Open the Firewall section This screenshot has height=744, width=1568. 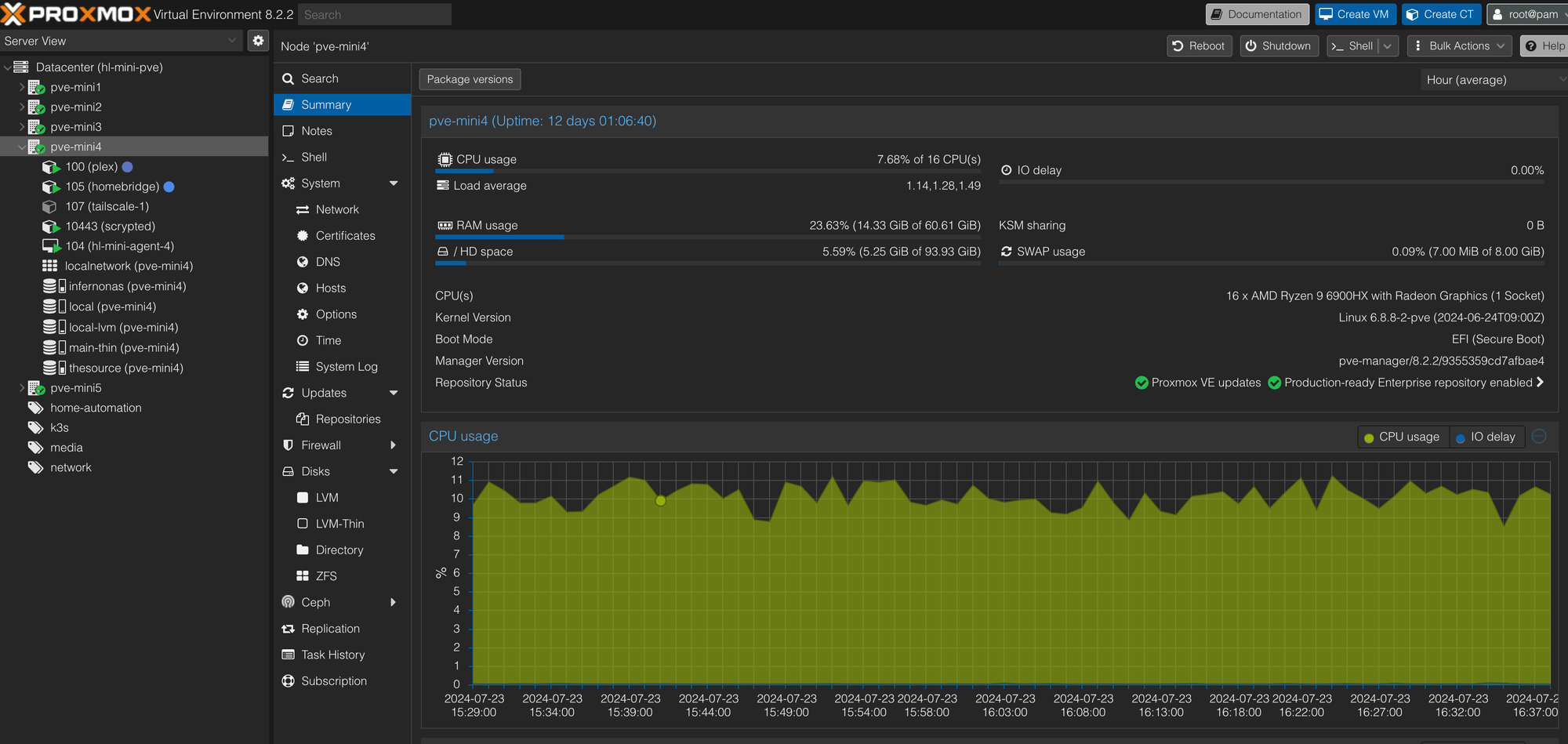click(x=343, y=445)
